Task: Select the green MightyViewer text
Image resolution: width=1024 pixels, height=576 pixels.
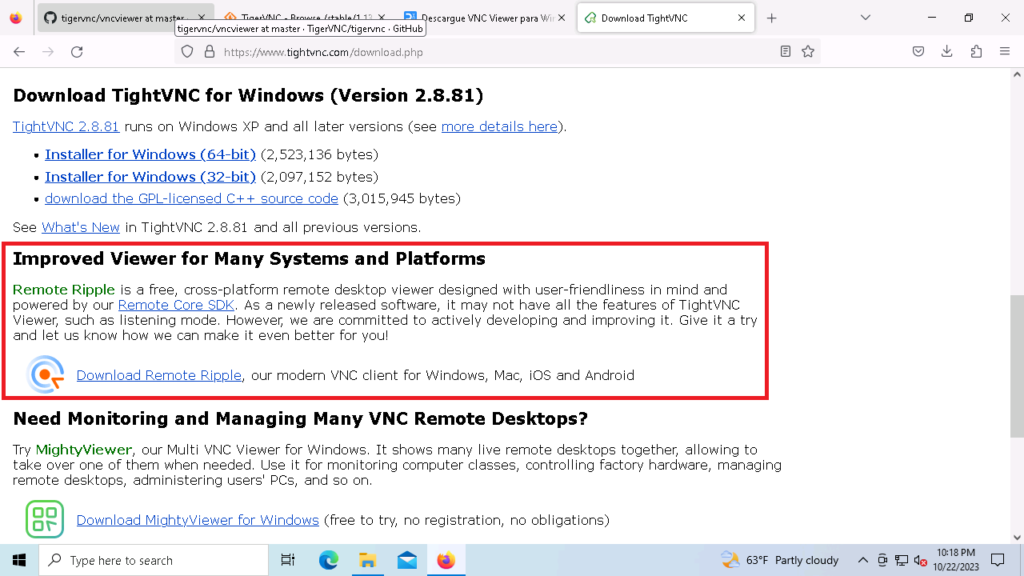Action: [84, 450]
